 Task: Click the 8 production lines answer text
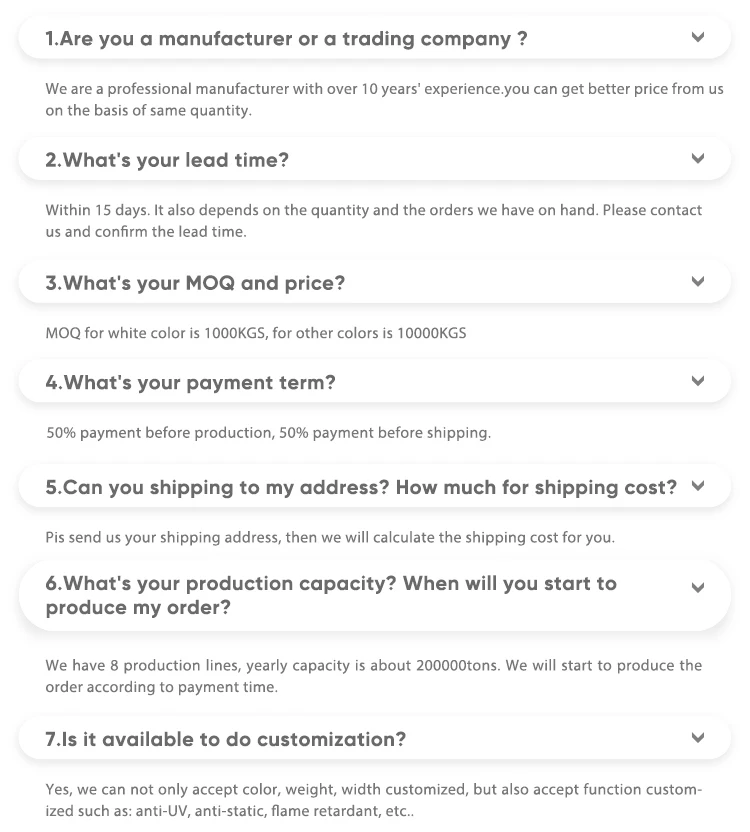[x=373, y=675]
